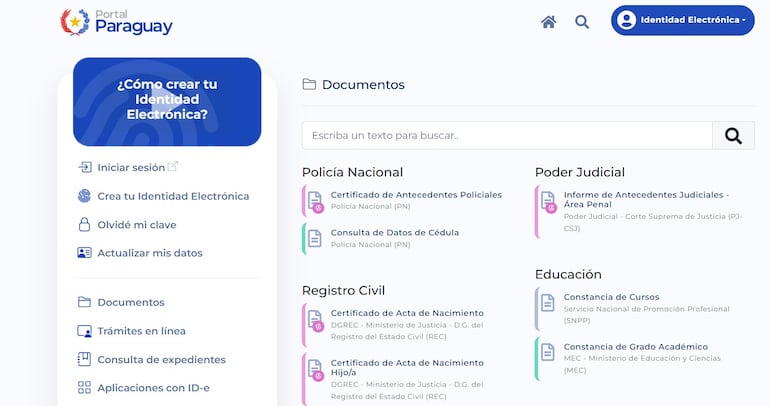The width and height of the screenshot is (770, 406).
Task: Open Trámites en línea menu item
Action: click(141, 331)
